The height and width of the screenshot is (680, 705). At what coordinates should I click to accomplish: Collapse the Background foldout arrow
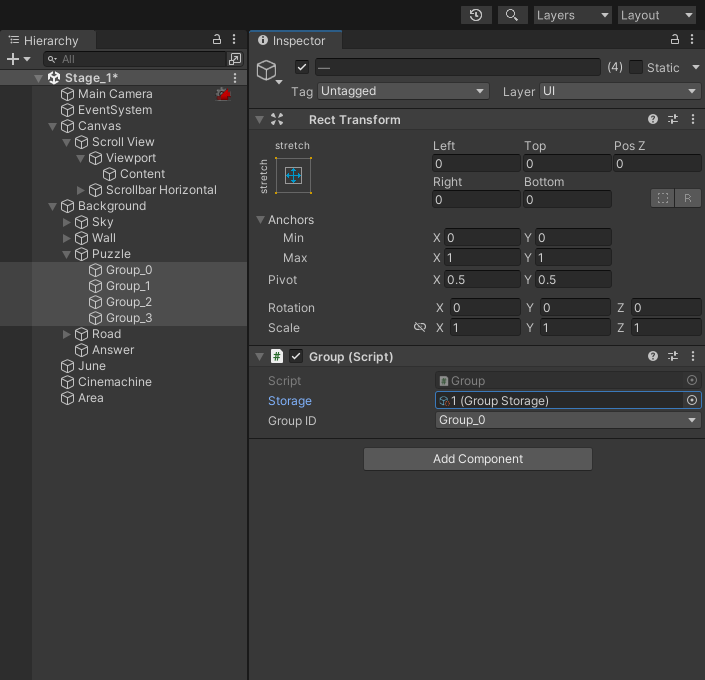click(53, 206)
